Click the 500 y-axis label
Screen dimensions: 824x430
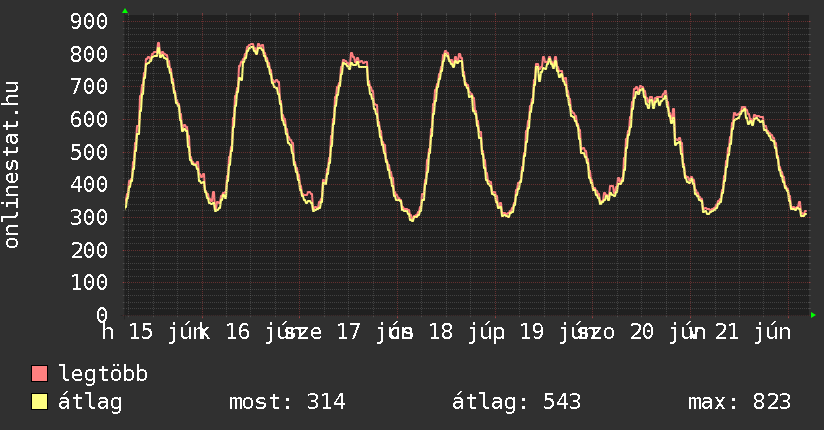pos(89,152)
